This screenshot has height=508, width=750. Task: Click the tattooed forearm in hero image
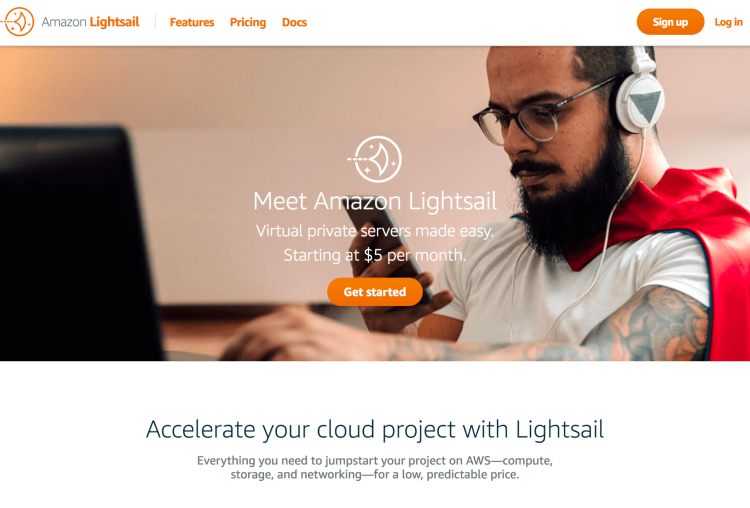pos(622,335)
